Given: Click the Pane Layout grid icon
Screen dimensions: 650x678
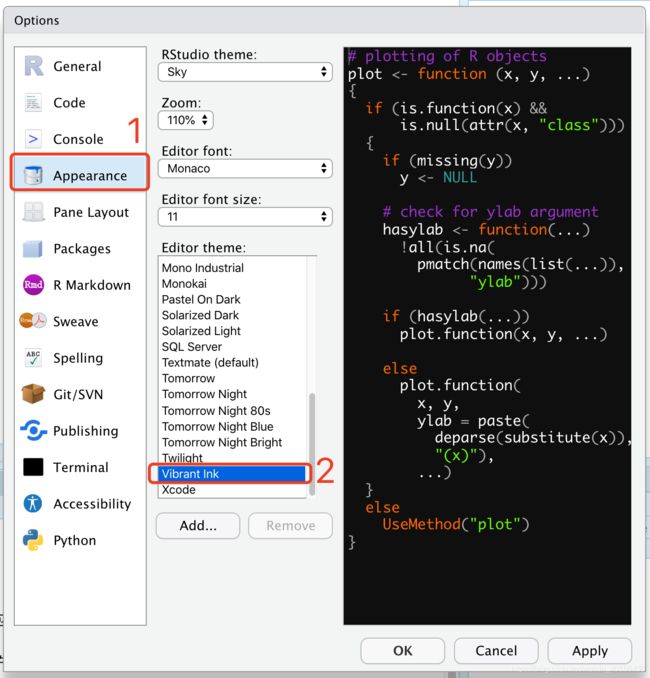Looking at the screenshot, I should point(33,212).
